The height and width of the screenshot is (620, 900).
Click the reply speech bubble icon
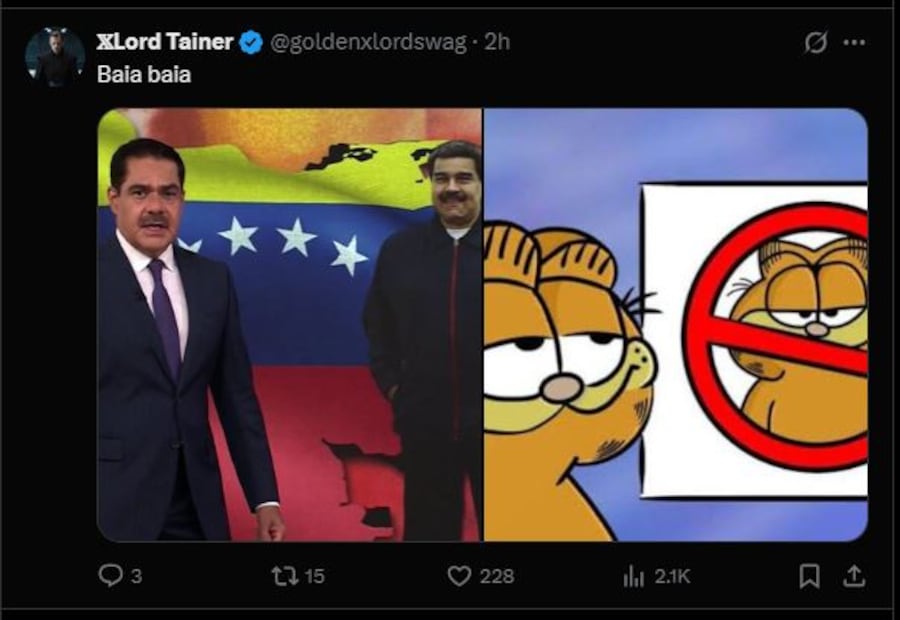coord(109,576)
